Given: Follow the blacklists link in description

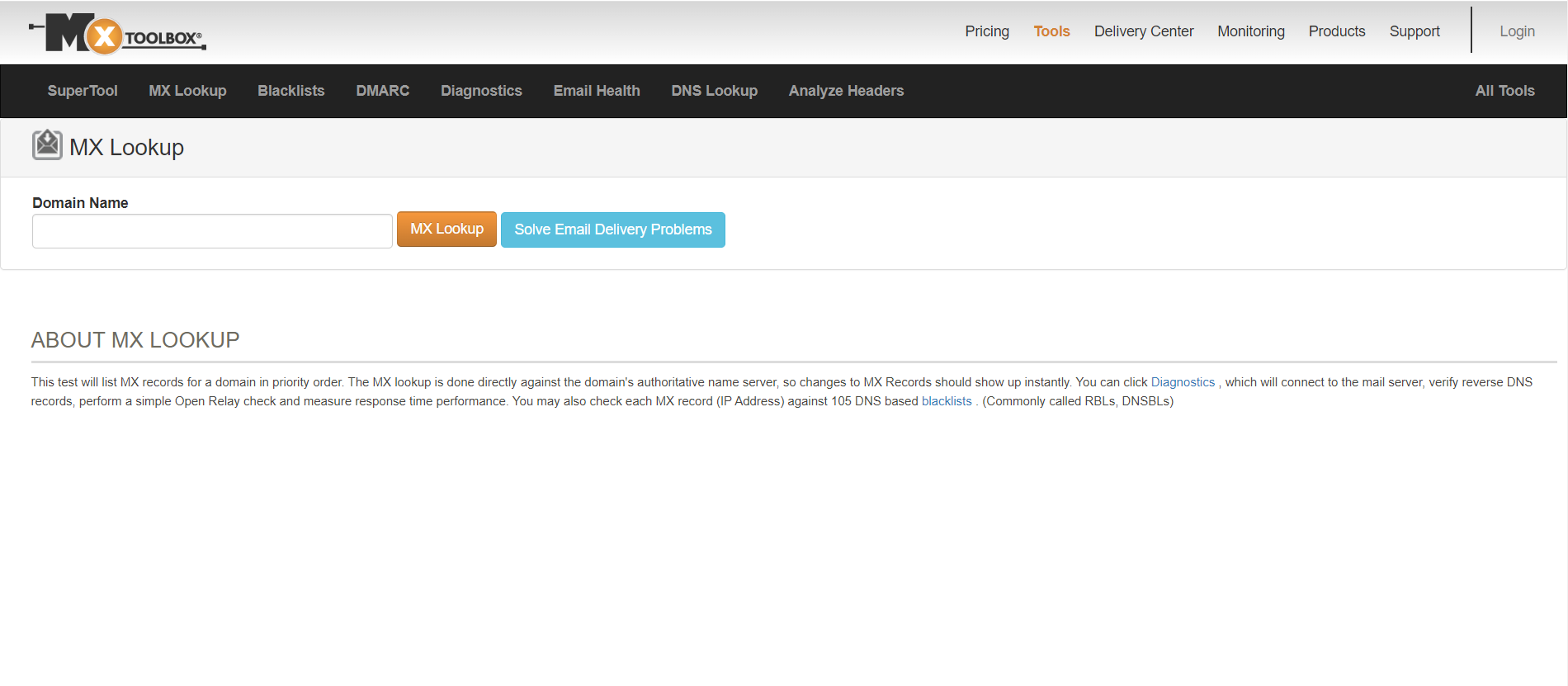Looking at the screenshot, I should [947, 401].
